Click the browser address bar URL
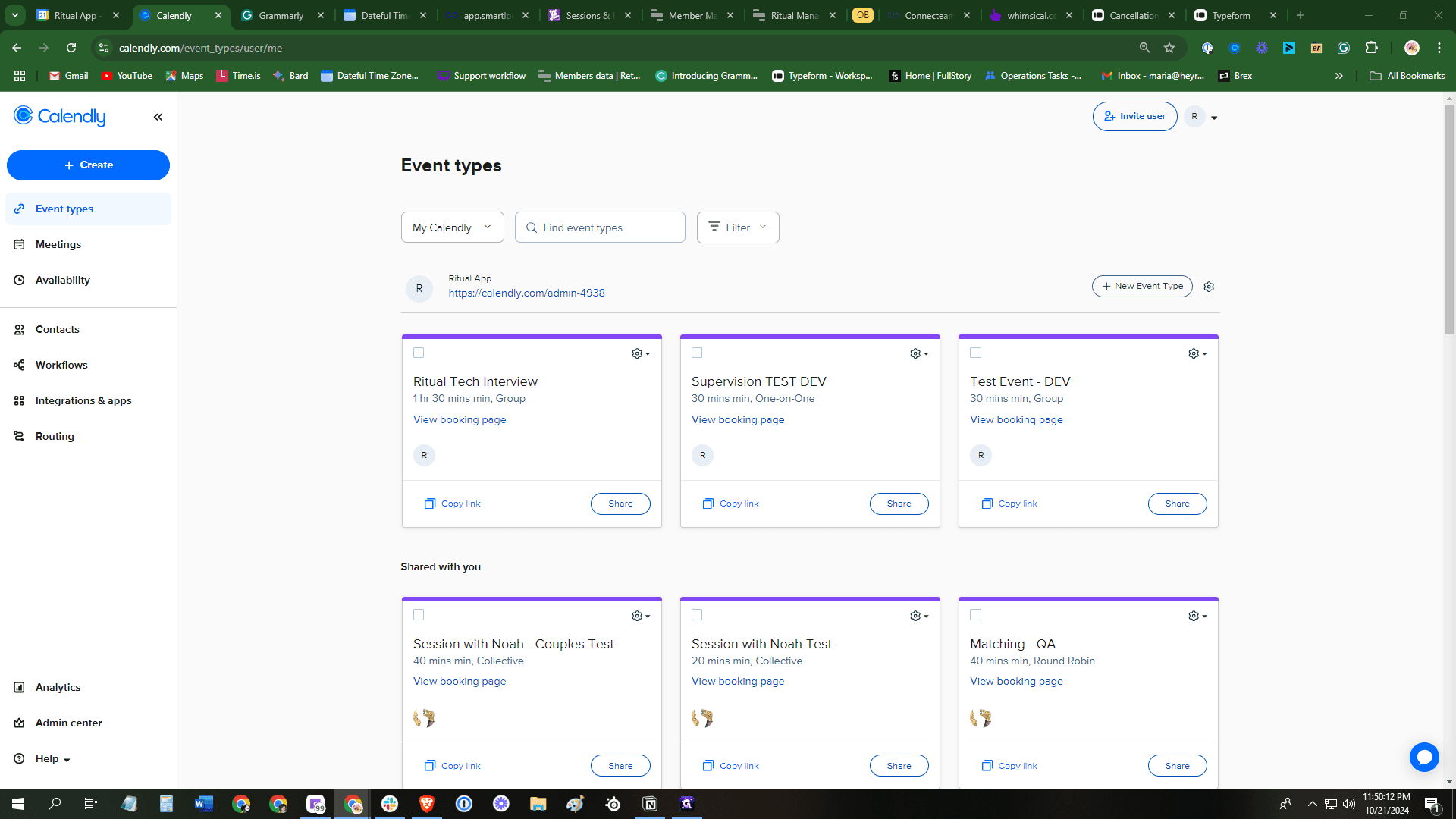Viewport: 1456px width, 819px height. point(200,48)
